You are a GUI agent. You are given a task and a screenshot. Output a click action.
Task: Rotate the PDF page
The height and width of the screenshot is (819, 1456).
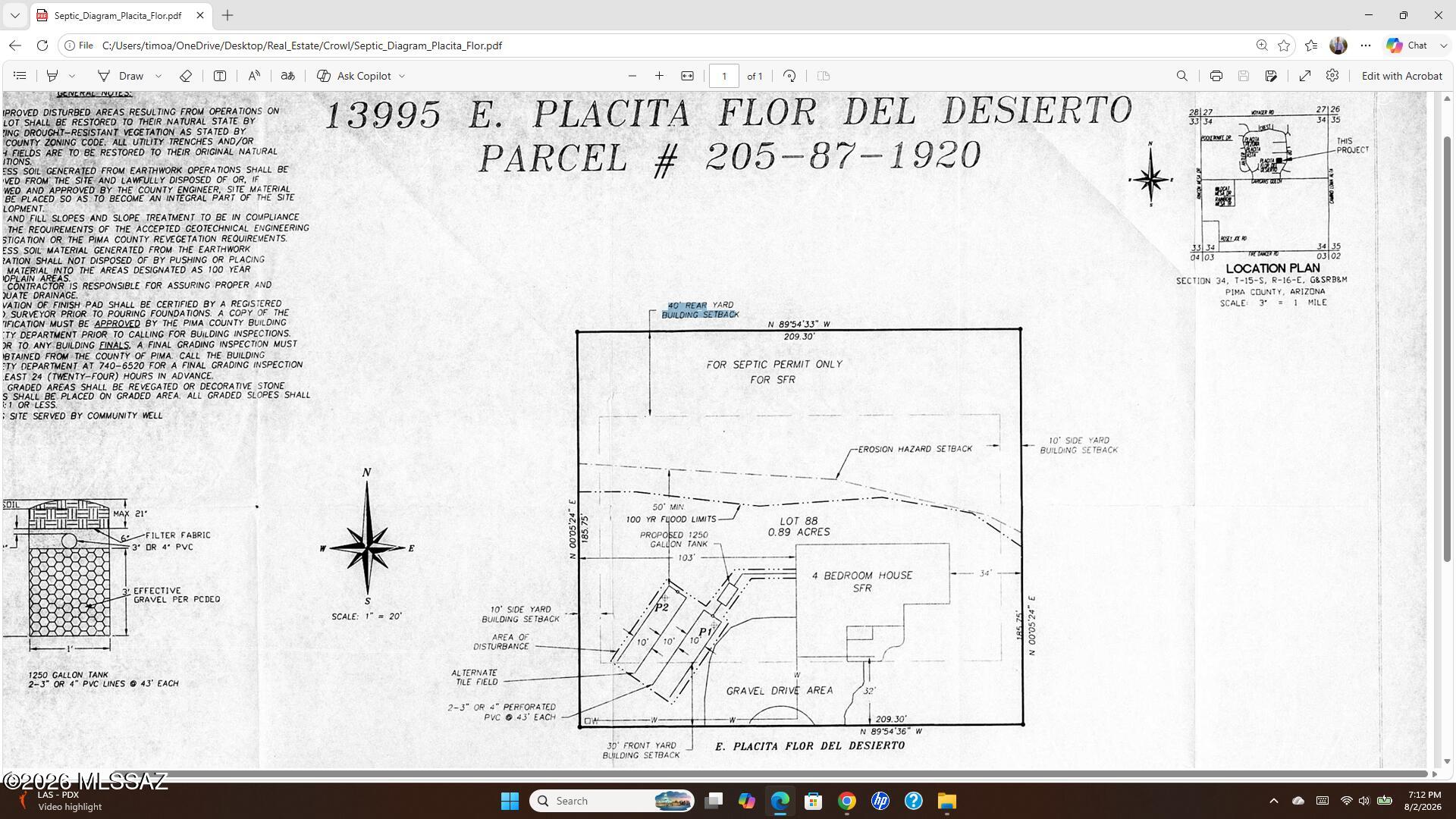(x=789, y=76)
